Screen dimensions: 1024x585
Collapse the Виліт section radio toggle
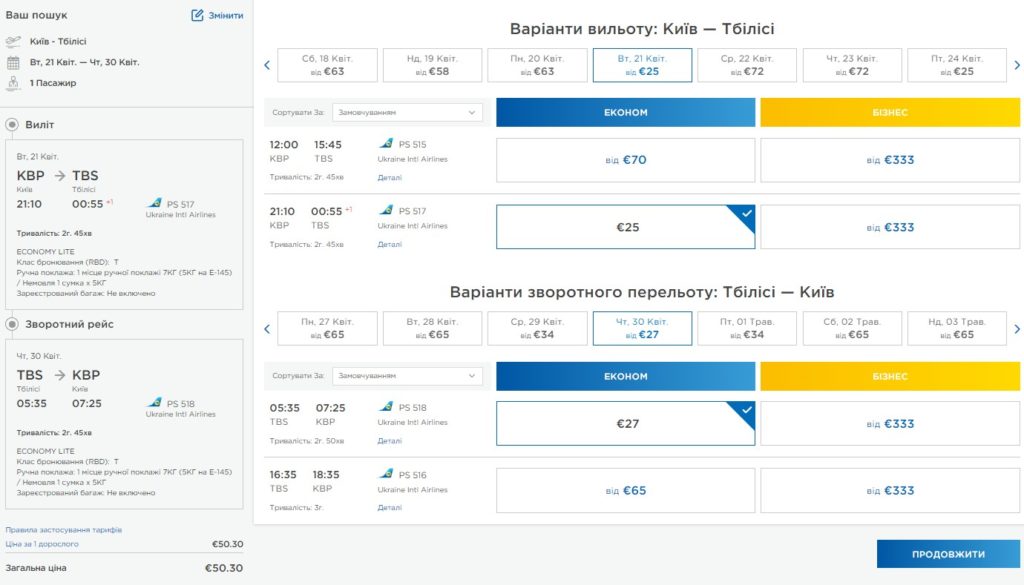tap(12, 124)
